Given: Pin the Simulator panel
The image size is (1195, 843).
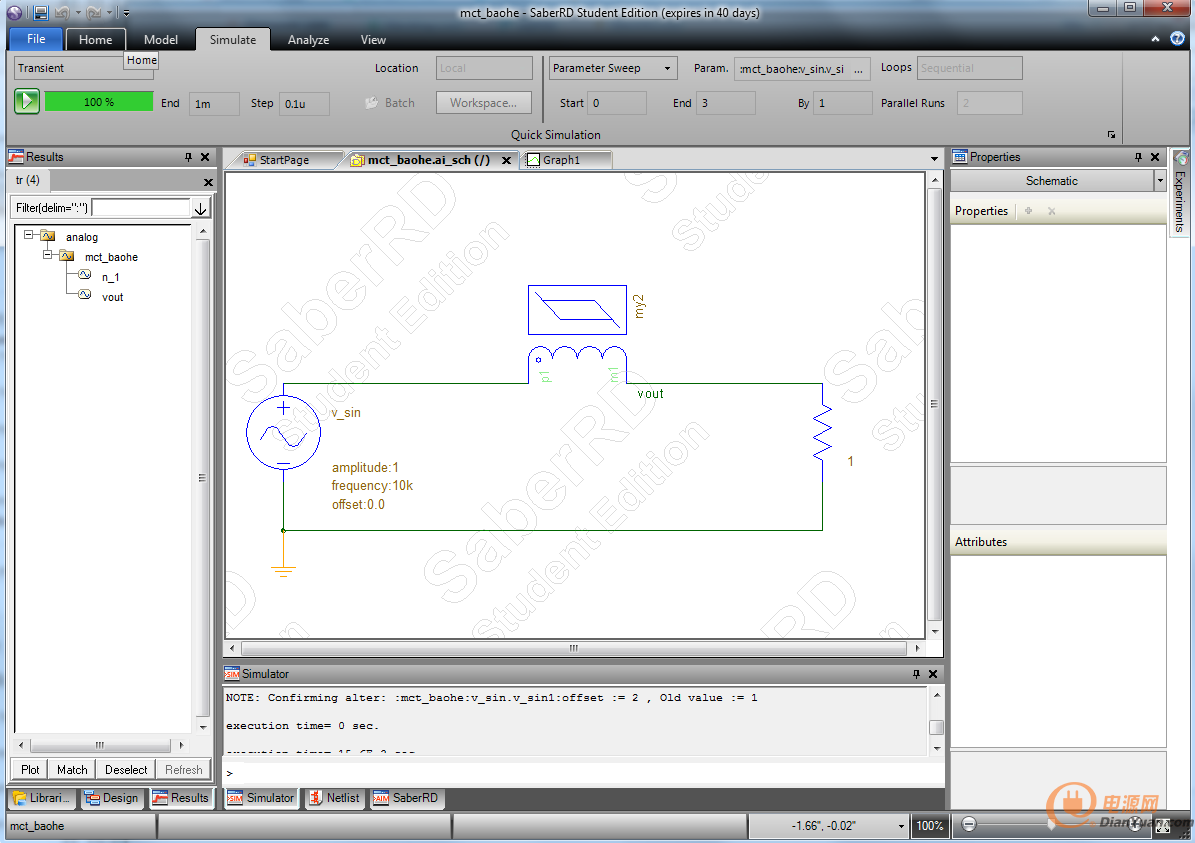Looking at the screenshot, I should 916,674.
